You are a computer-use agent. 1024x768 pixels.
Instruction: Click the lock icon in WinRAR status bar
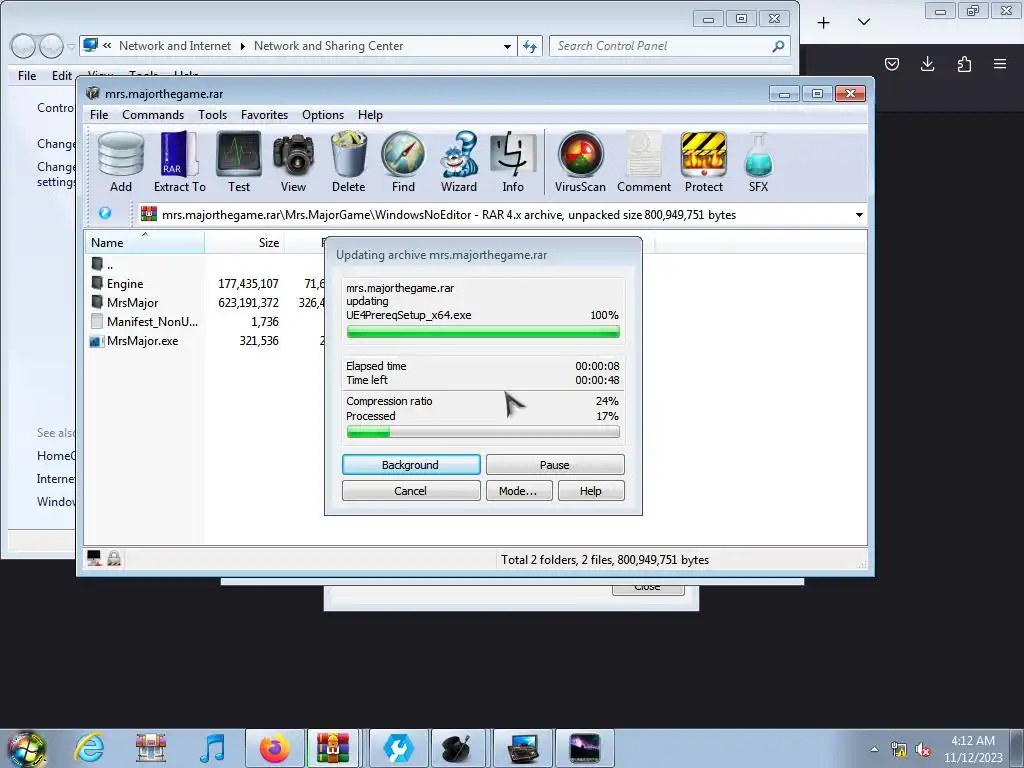pyautogui.click(x=114, y=558)
